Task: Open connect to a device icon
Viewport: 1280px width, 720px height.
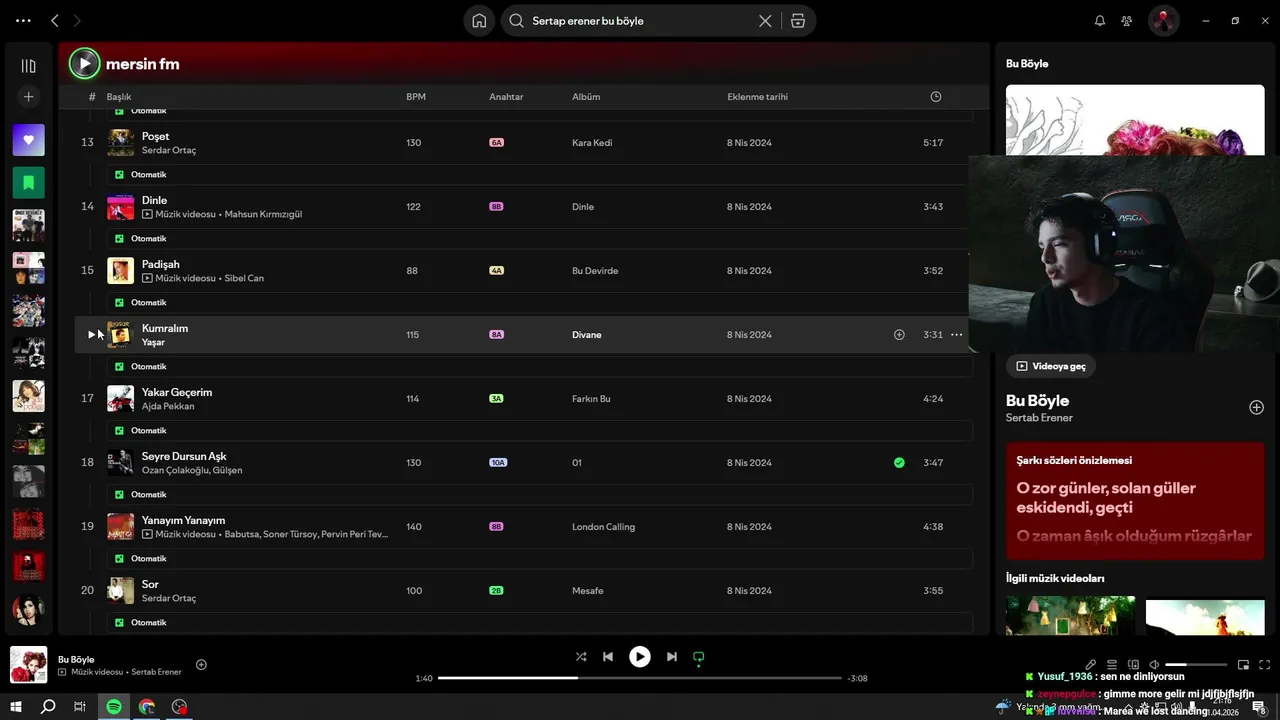Action: [1133, 665]
